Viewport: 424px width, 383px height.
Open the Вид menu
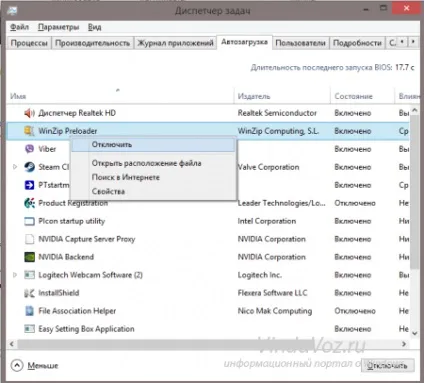[95, 27]
